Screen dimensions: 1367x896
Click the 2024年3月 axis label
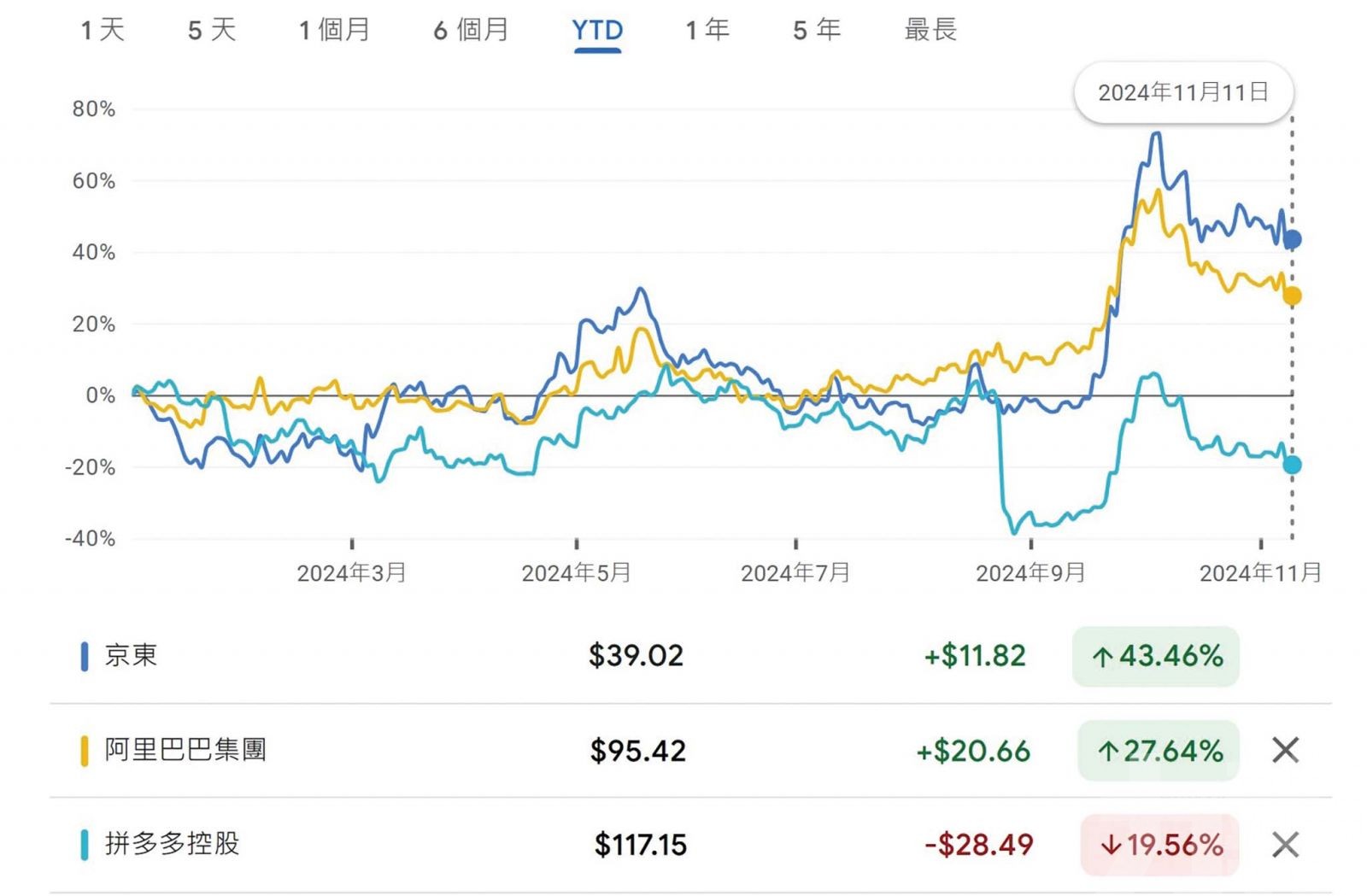[351, 572]
